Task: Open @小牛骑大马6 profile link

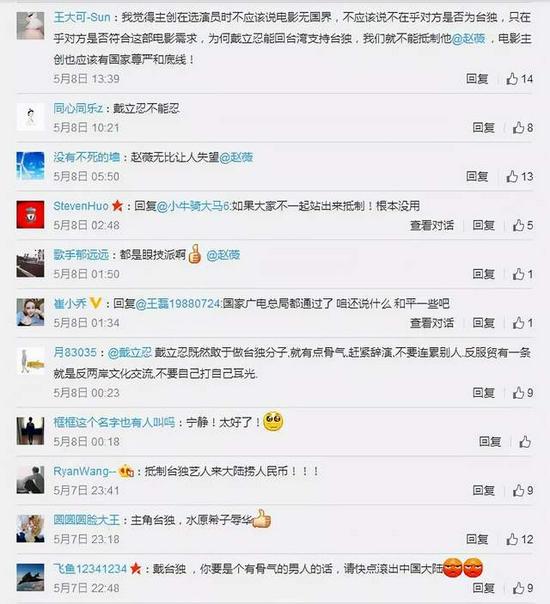Action: coord(193,206)
